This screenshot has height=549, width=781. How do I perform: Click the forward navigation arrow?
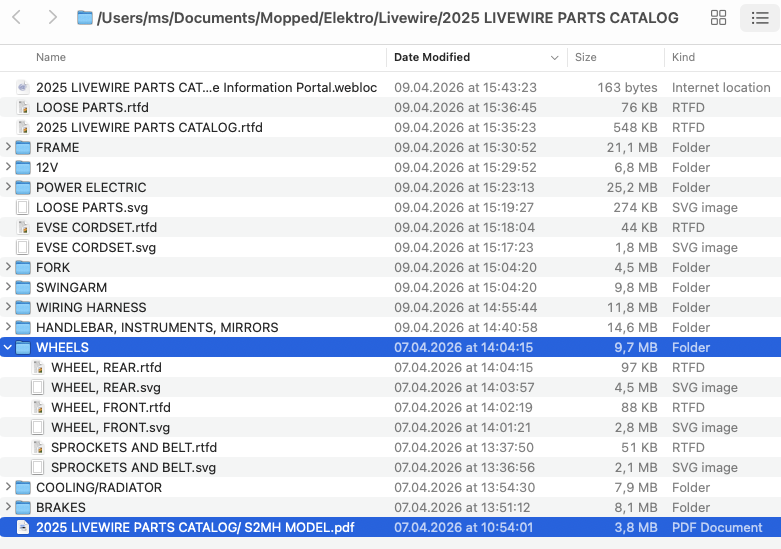click(52, 17)
